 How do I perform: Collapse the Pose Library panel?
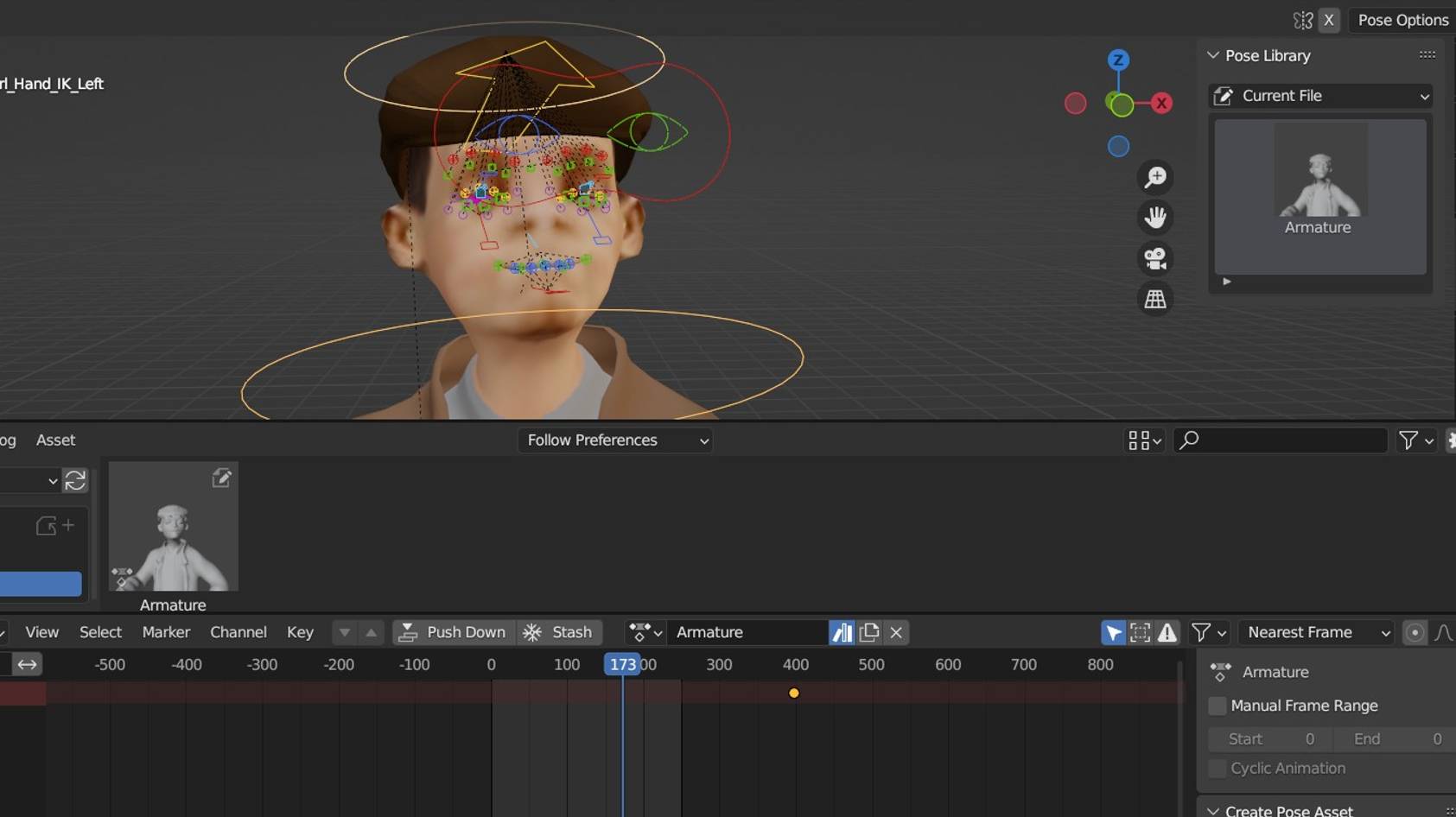click(1213, 55)
